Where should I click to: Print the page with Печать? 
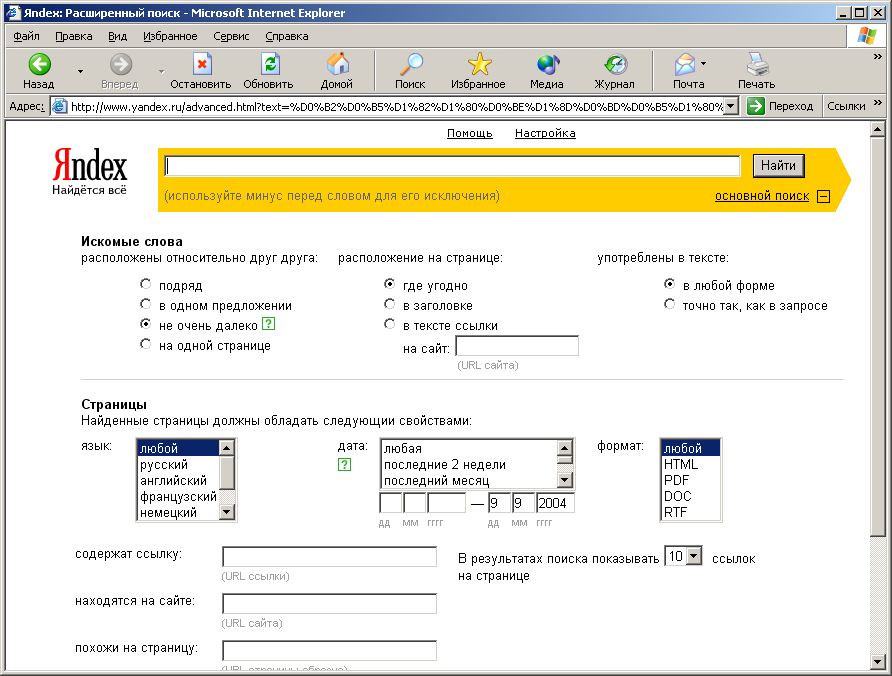pyautogui.click(x=757, y=71)
